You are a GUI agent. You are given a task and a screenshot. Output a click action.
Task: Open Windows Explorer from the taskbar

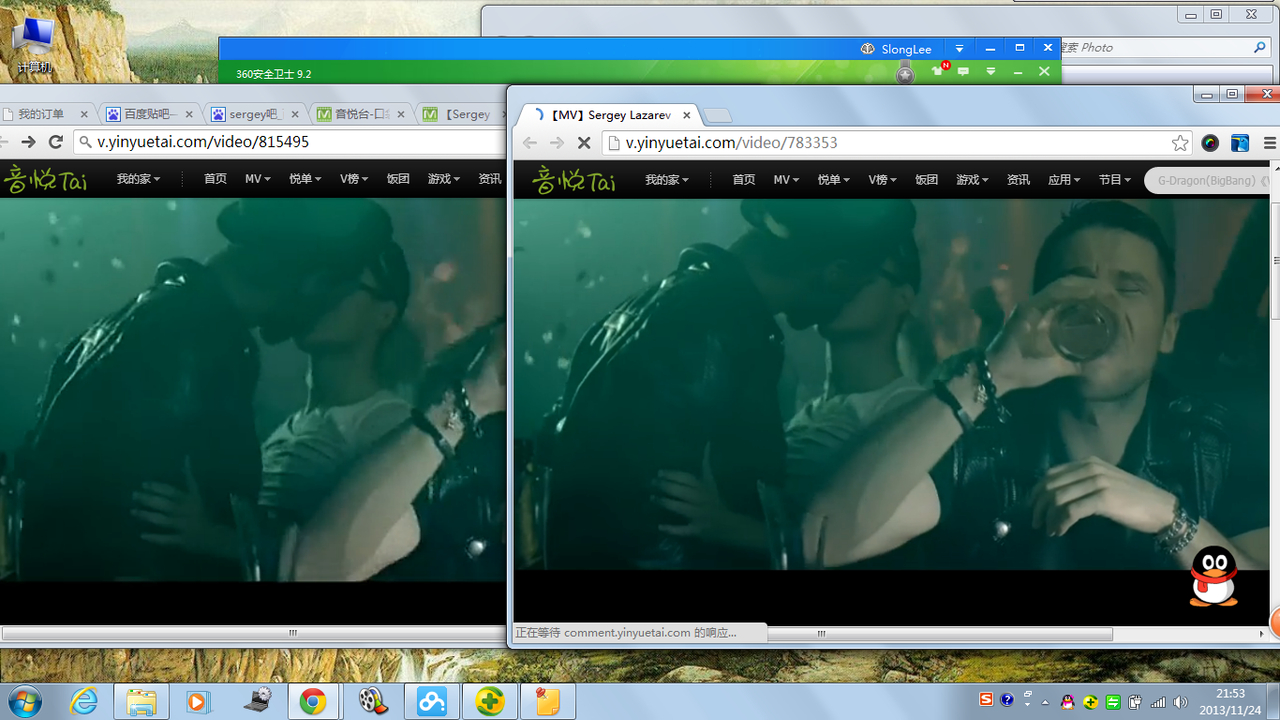click(x=141, y=702)
